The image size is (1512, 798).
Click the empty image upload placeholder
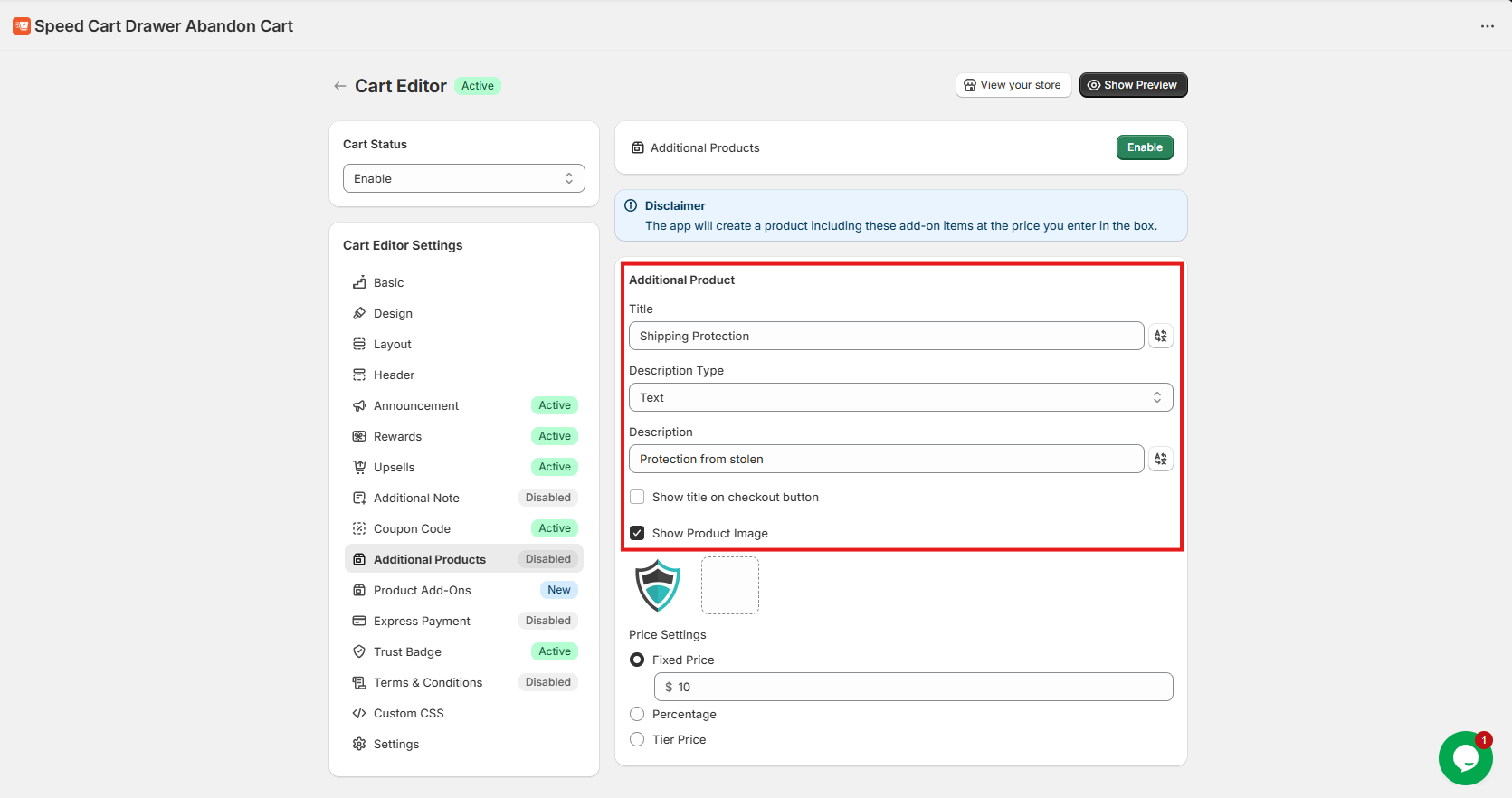click(x=729, y=585)
